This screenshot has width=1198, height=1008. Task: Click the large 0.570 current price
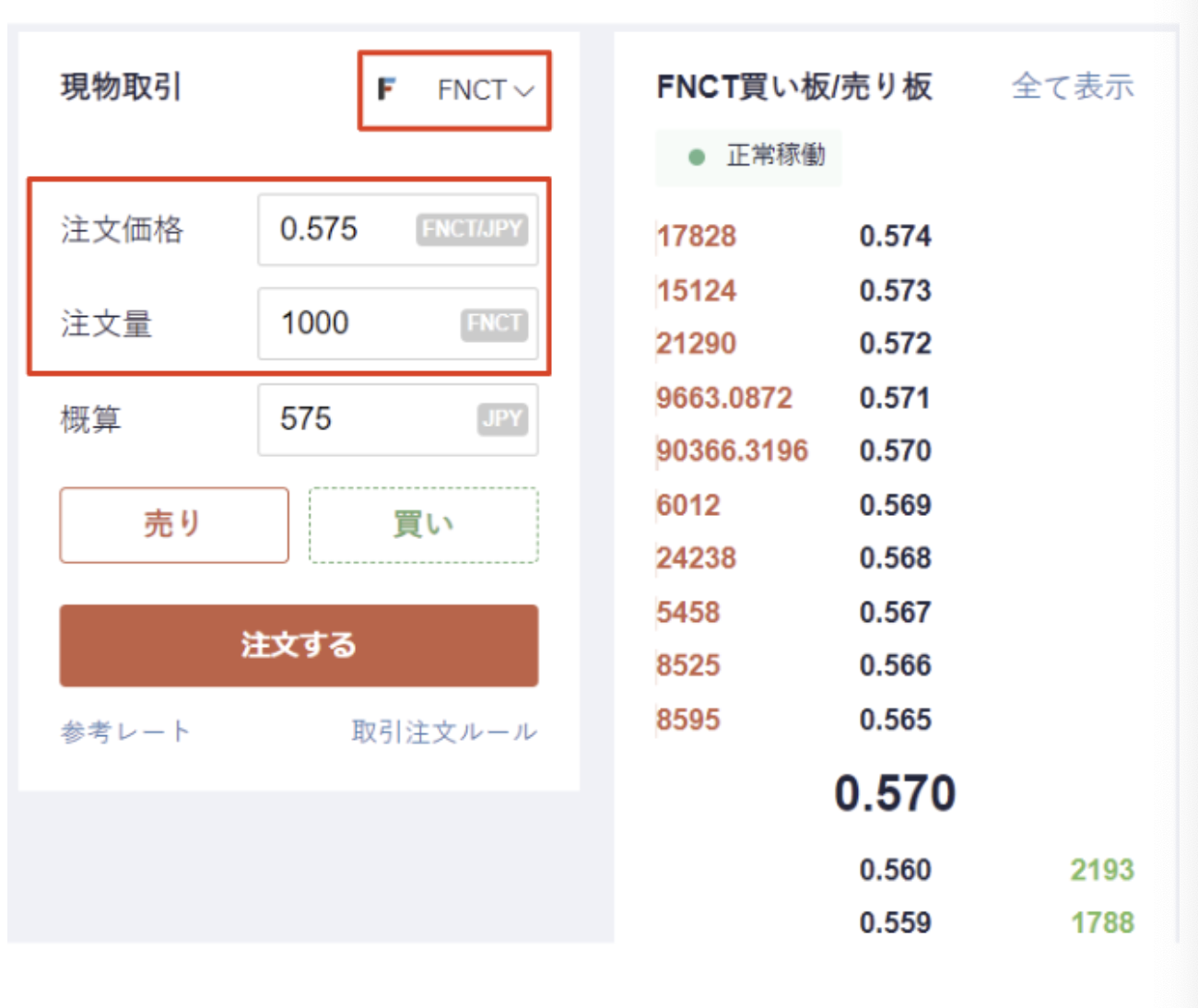click(894, 793)
